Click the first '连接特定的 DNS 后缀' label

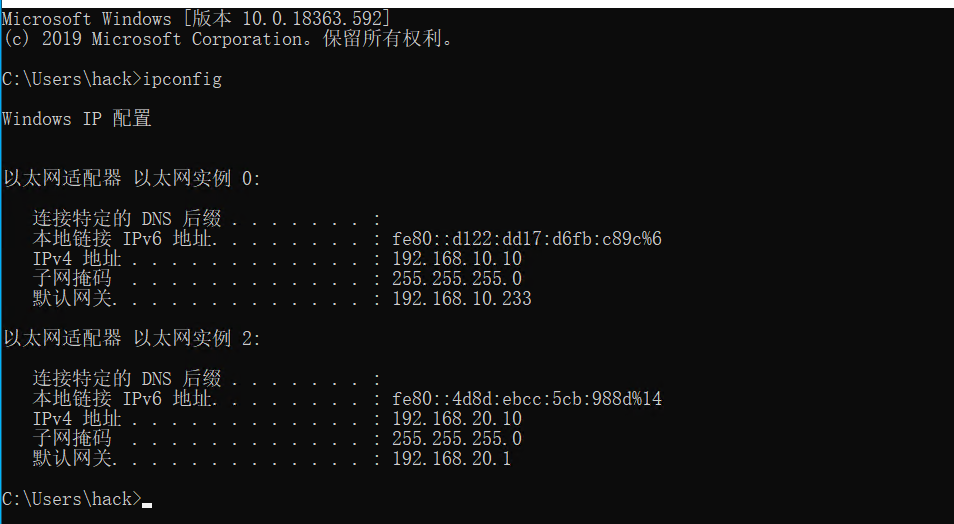click(x=127, y=218)
